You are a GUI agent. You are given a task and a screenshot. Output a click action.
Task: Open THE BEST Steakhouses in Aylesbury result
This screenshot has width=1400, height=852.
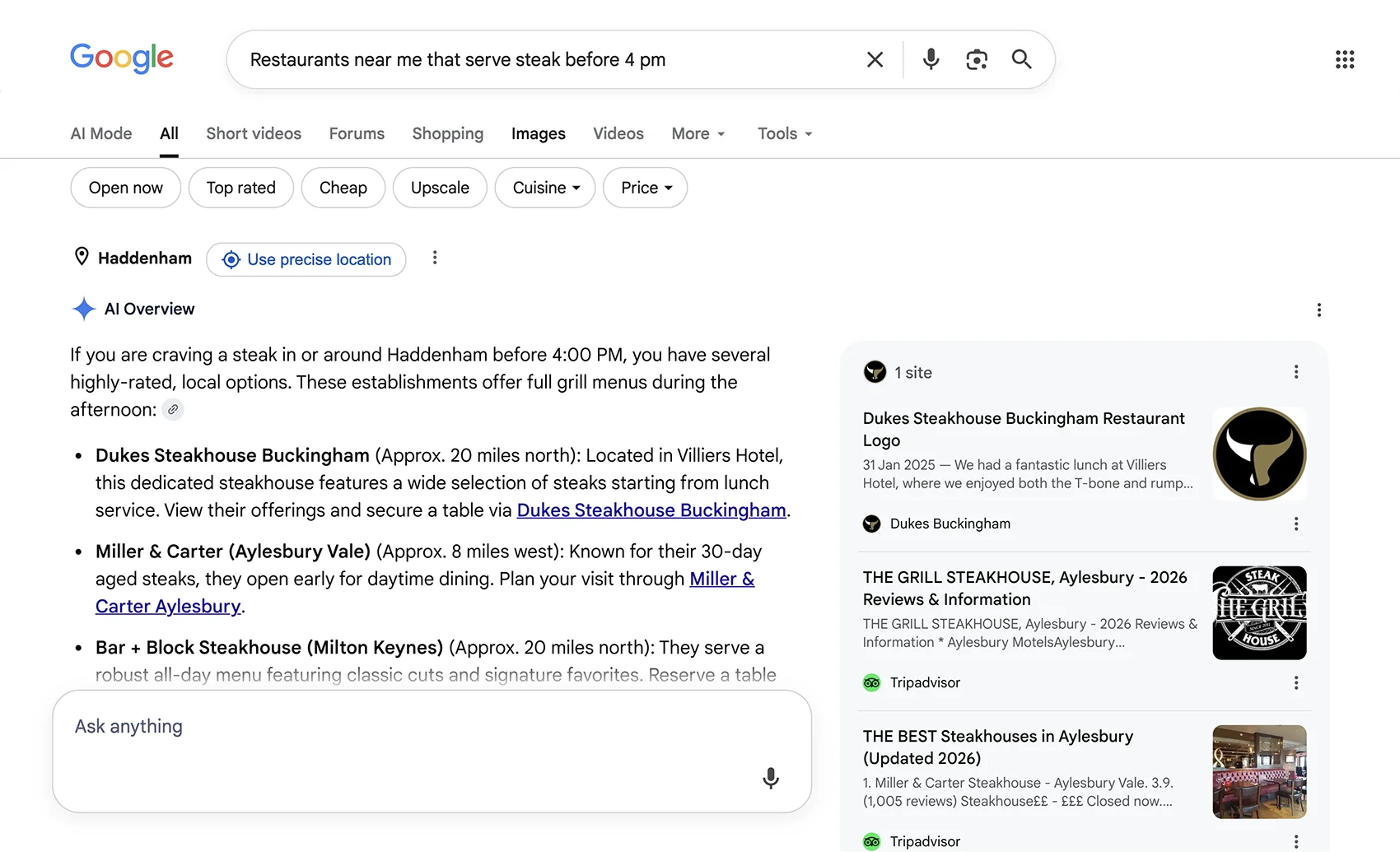(x=998, y=747)
